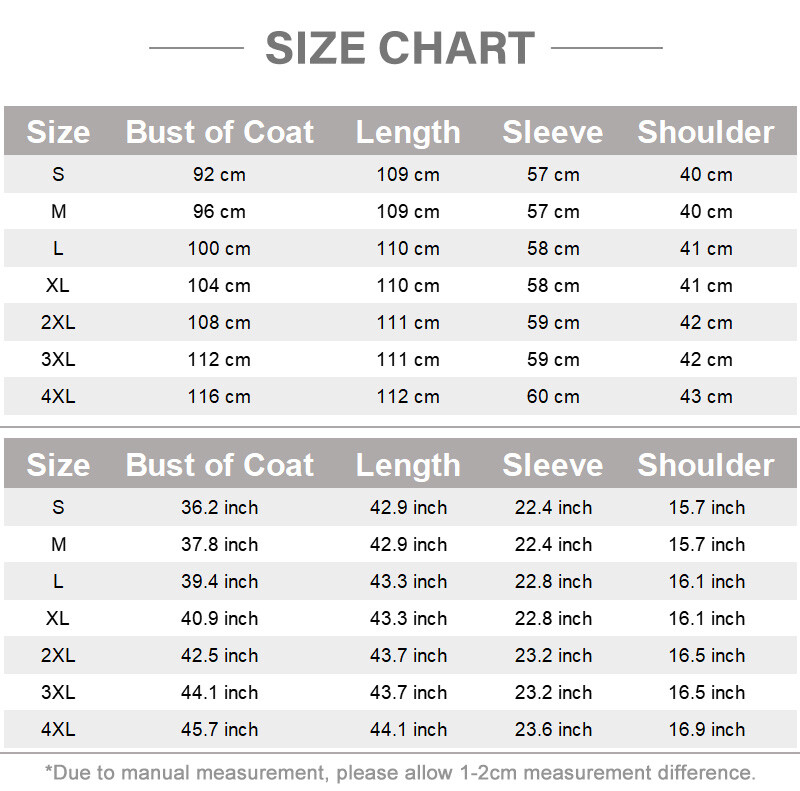Click the 23.6 inch sleeve value

[553, 729]
